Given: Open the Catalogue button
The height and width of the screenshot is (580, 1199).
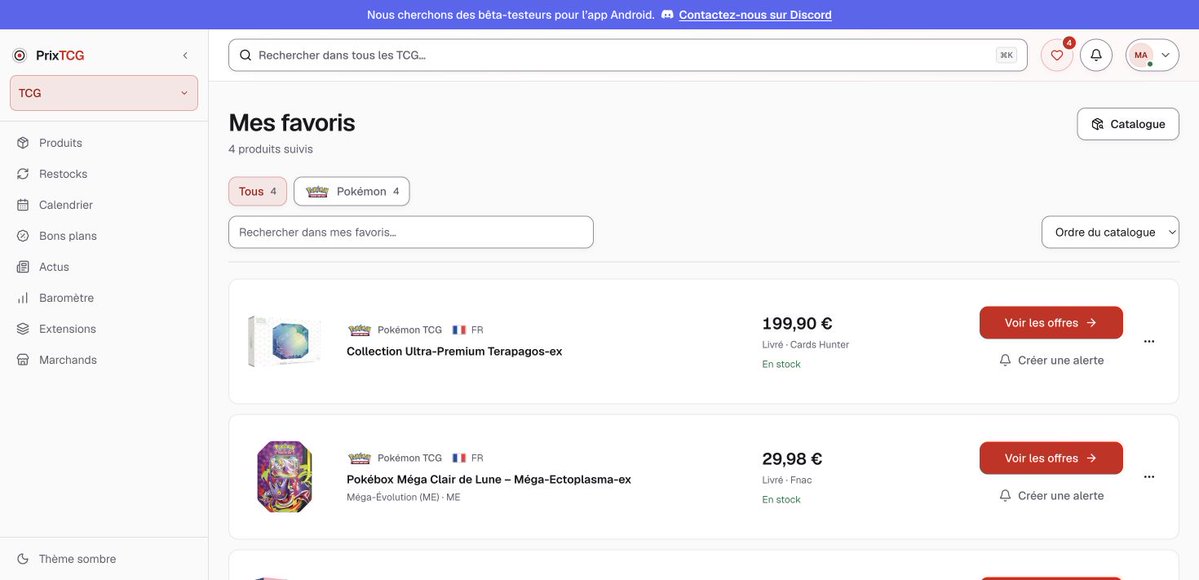Looking at the screenshot, I should coord(1128,124).
